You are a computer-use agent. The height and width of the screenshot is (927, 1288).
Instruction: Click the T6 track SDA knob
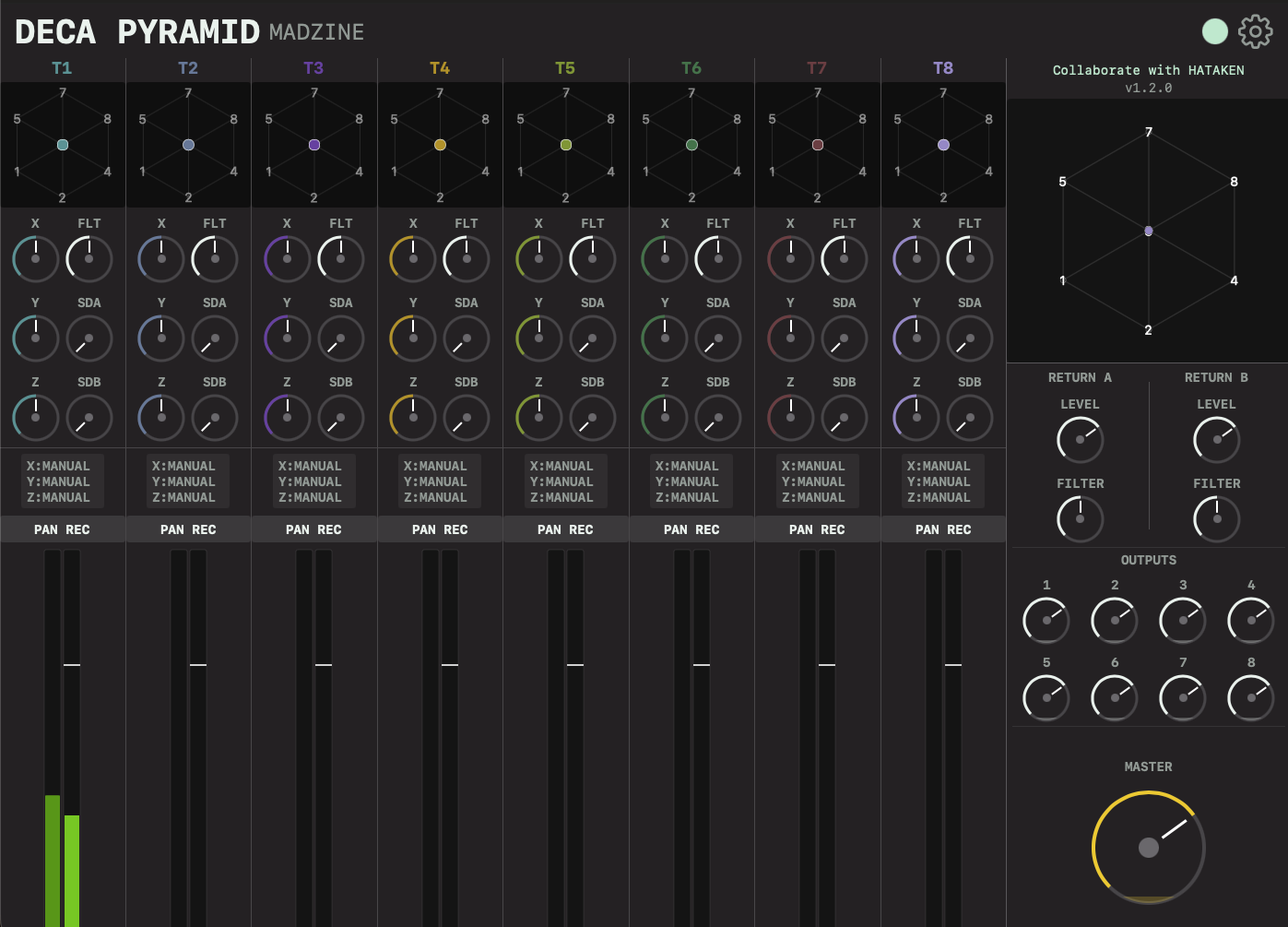[717, 339]
